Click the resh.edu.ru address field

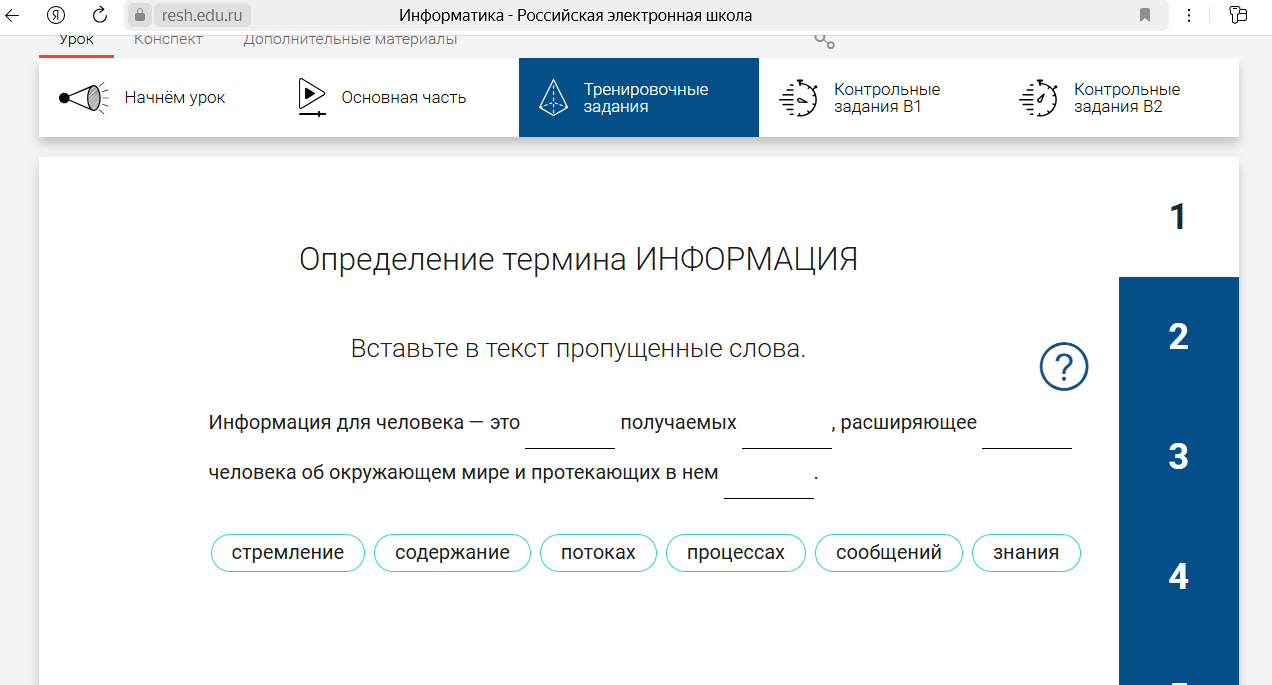(x=200, y=15)
